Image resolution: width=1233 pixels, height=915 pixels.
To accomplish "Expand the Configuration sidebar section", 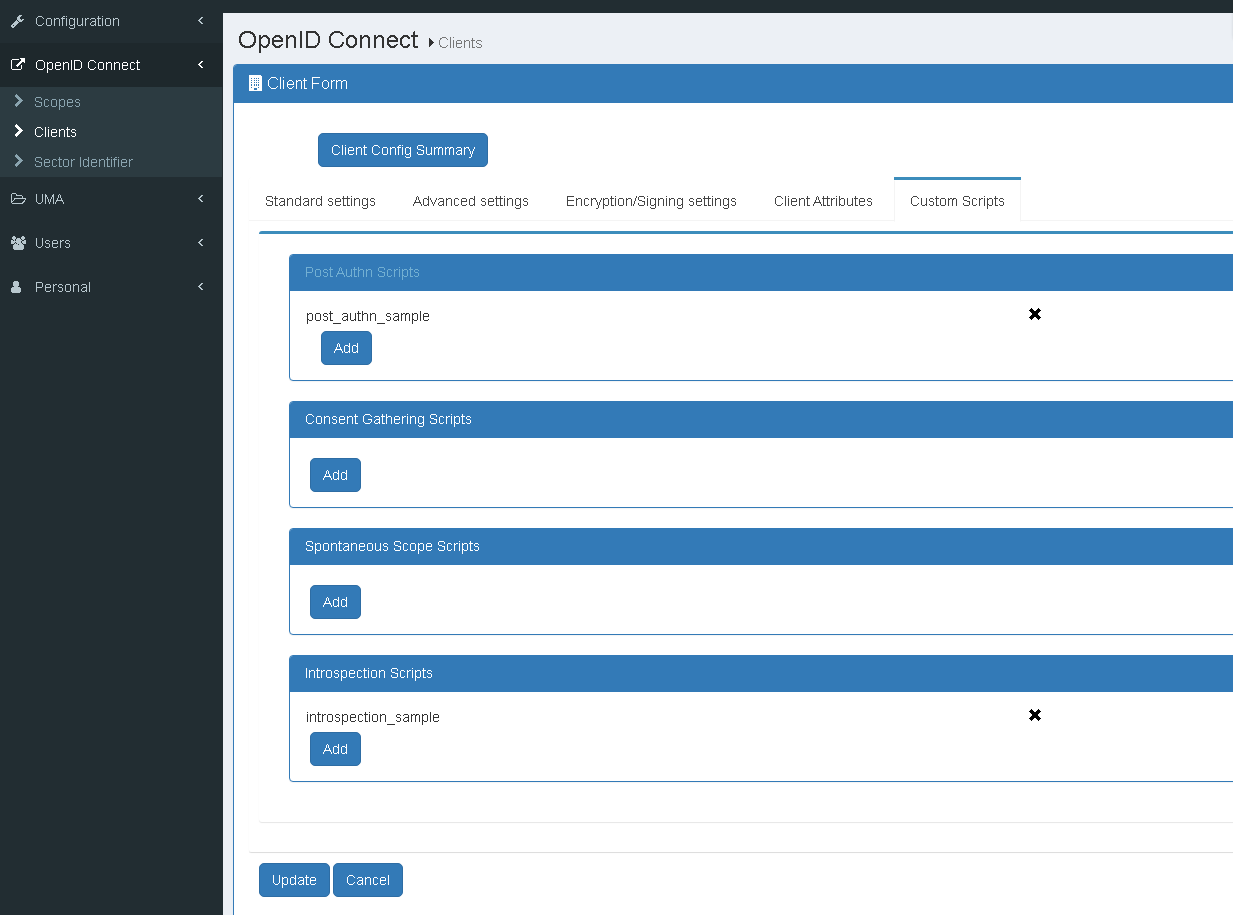I will click(x=200, y=21).
